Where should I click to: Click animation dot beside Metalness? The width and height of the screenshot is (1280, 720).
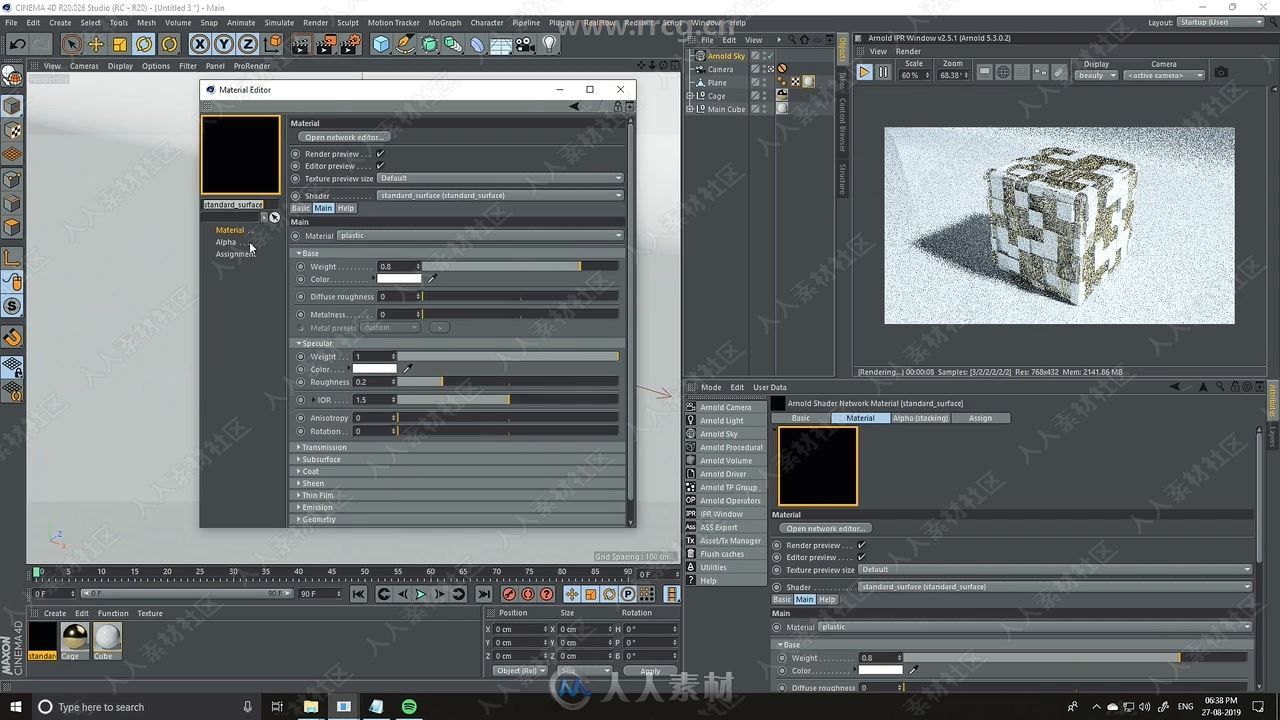(x=301, y=314)
